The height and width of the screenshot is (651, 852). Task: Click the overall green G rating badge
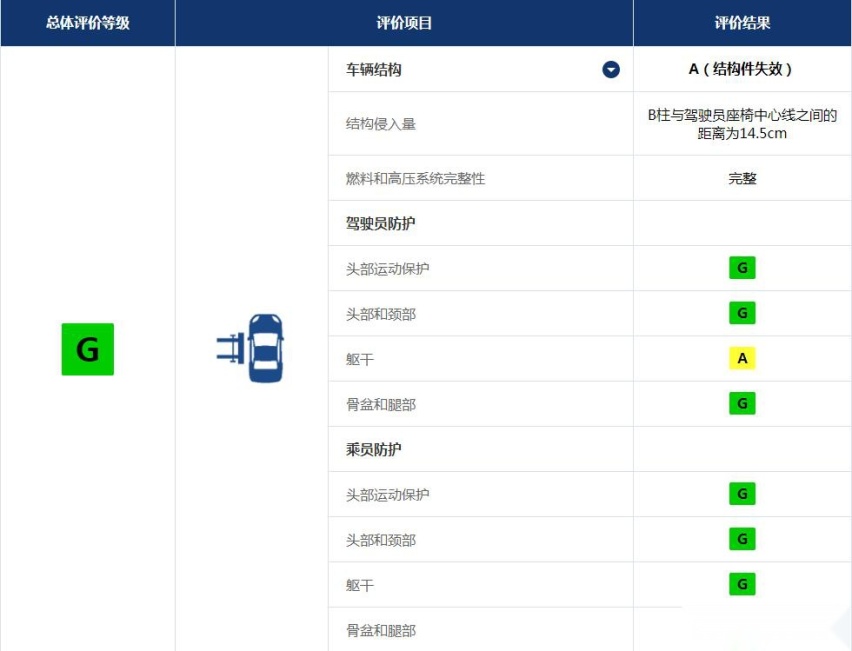[87, 349]
